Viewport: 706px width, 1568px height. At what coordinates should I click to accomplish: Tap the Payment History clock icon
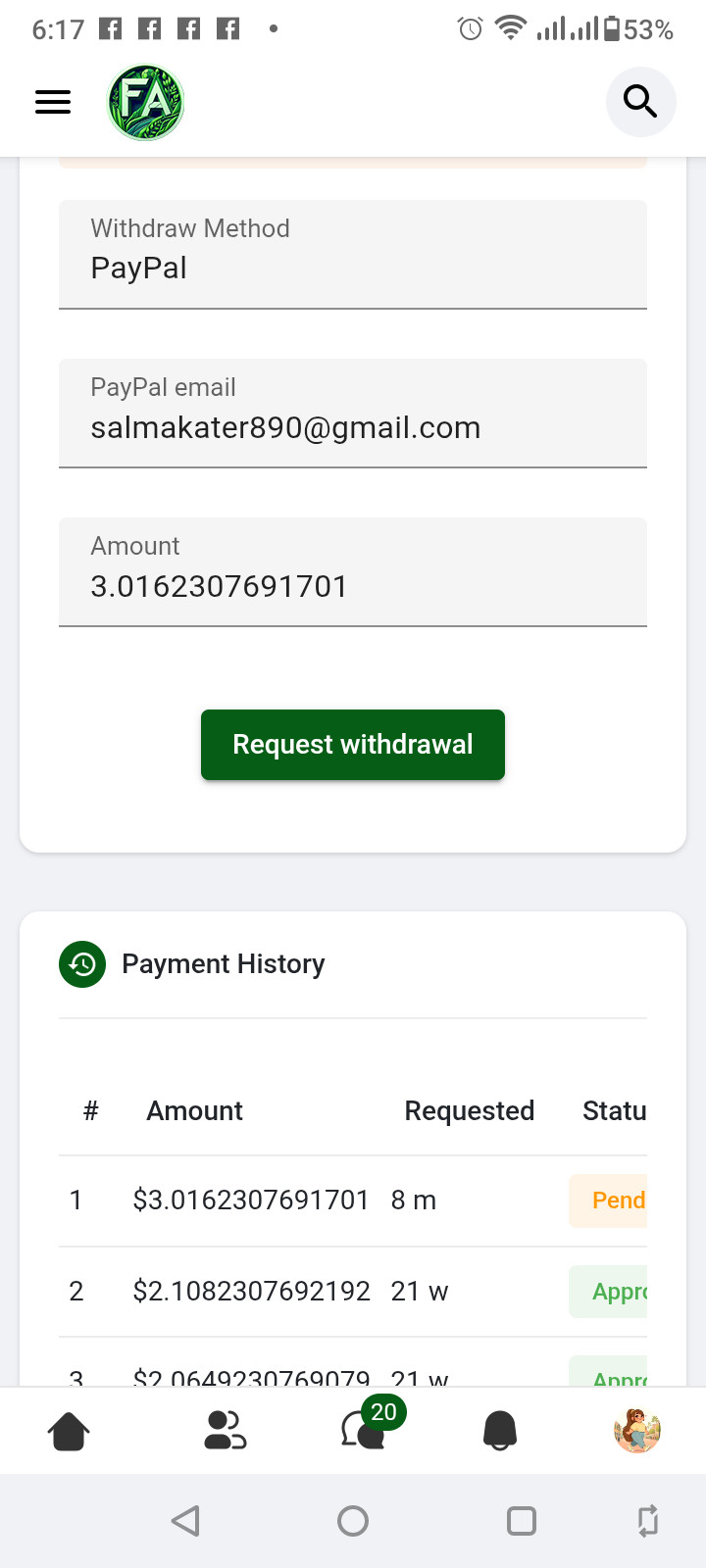(82, 964)
